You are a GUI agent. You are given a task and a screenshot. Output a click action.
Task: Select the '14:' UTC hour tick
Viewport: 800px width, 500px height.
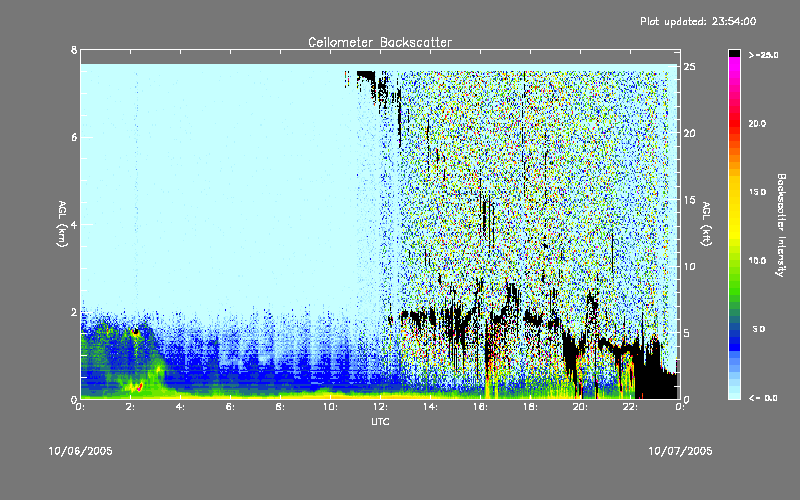pyautogui.click(x=431, y=407)
